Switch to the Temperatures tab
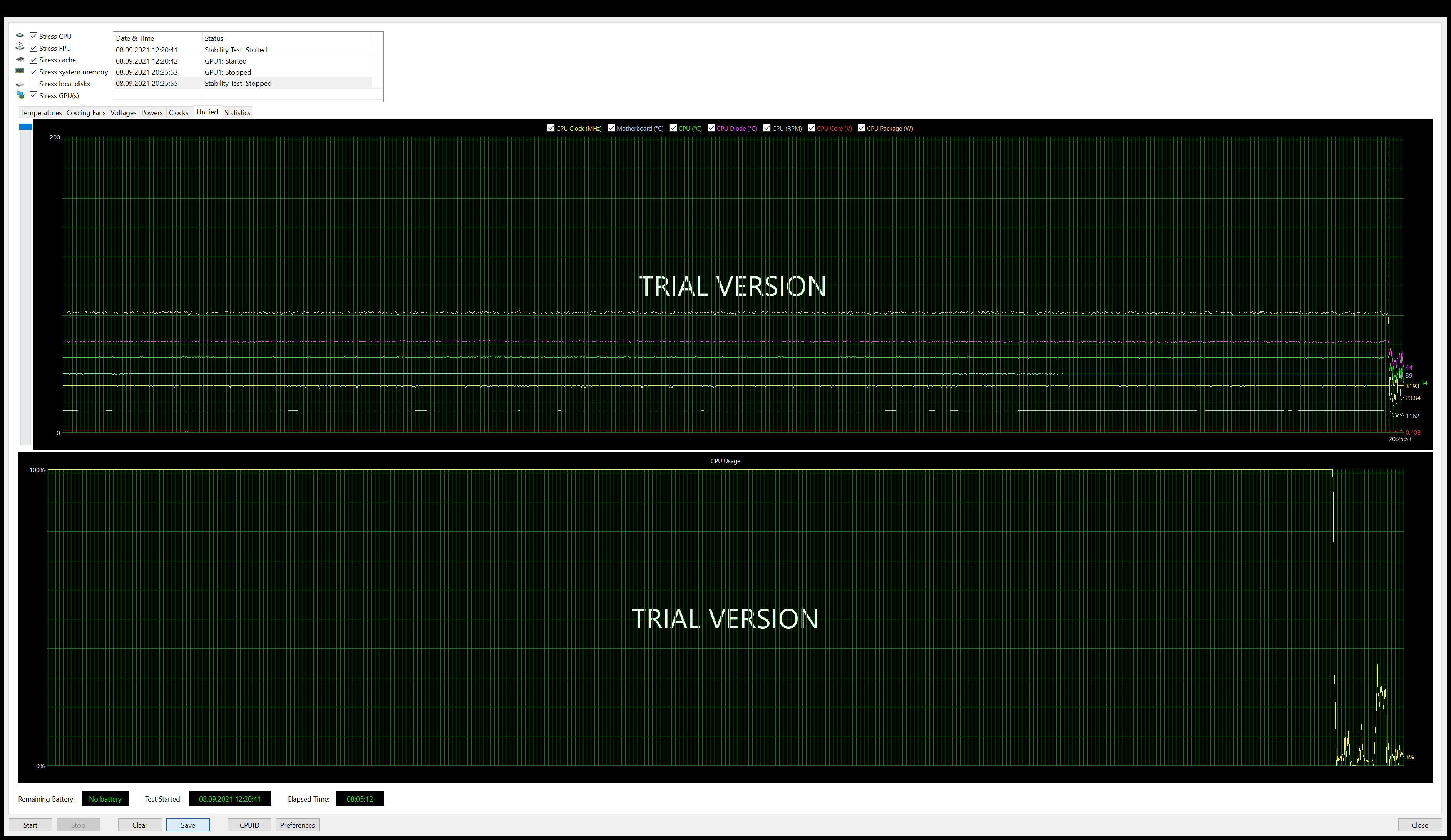The image size is (1451, 840). tap(41, 112)
